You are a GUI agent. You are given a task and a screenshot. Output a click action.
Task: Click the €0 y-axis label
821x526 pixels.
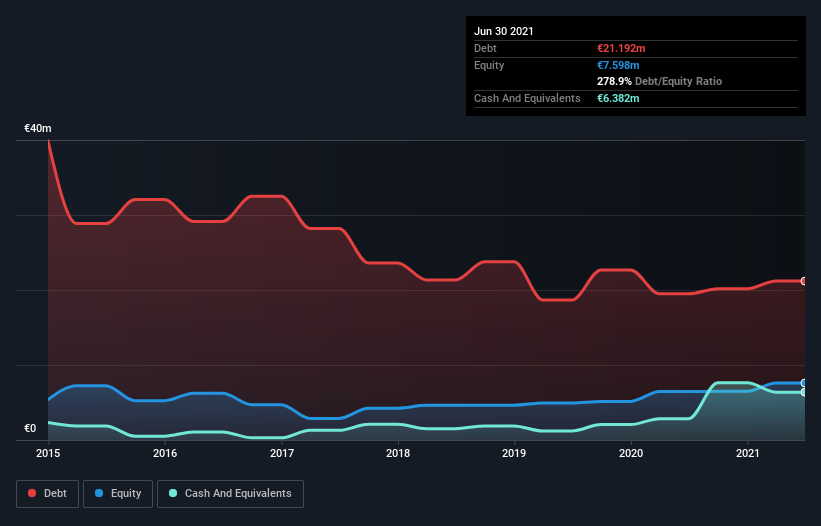[x=30, y=428]
